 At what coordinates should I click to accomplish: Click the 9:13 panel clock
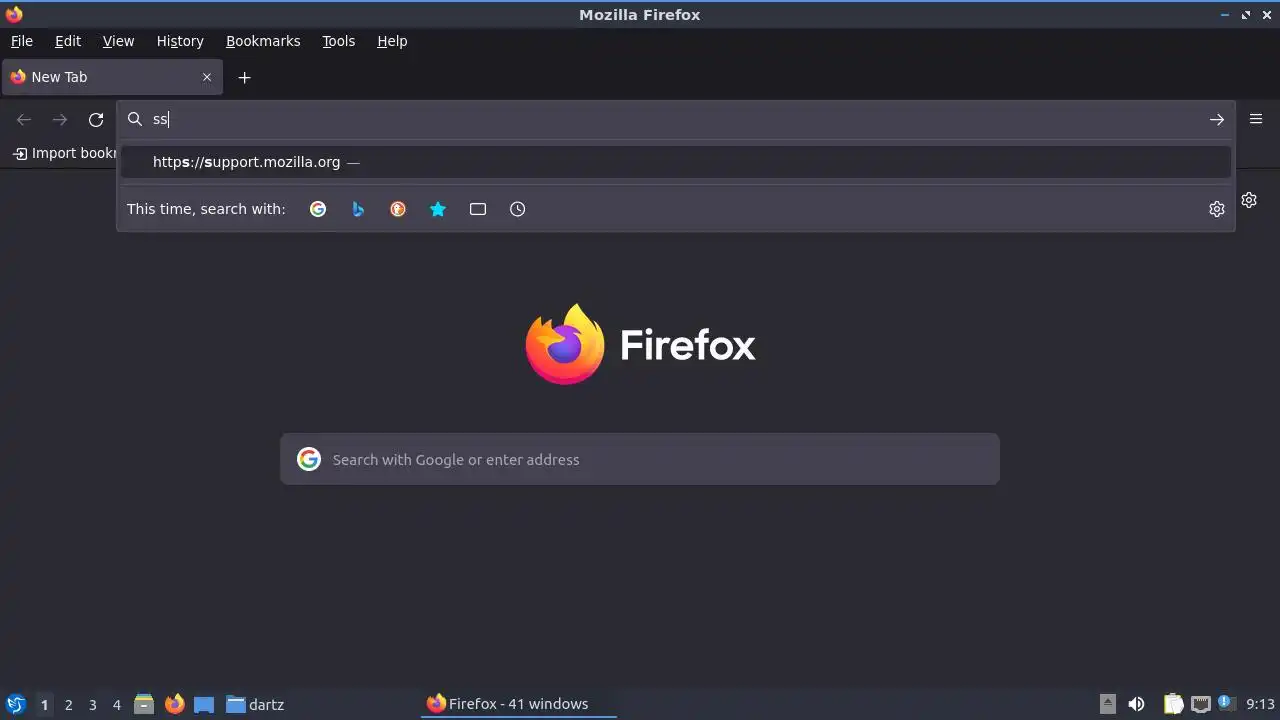pos(1260,704)
